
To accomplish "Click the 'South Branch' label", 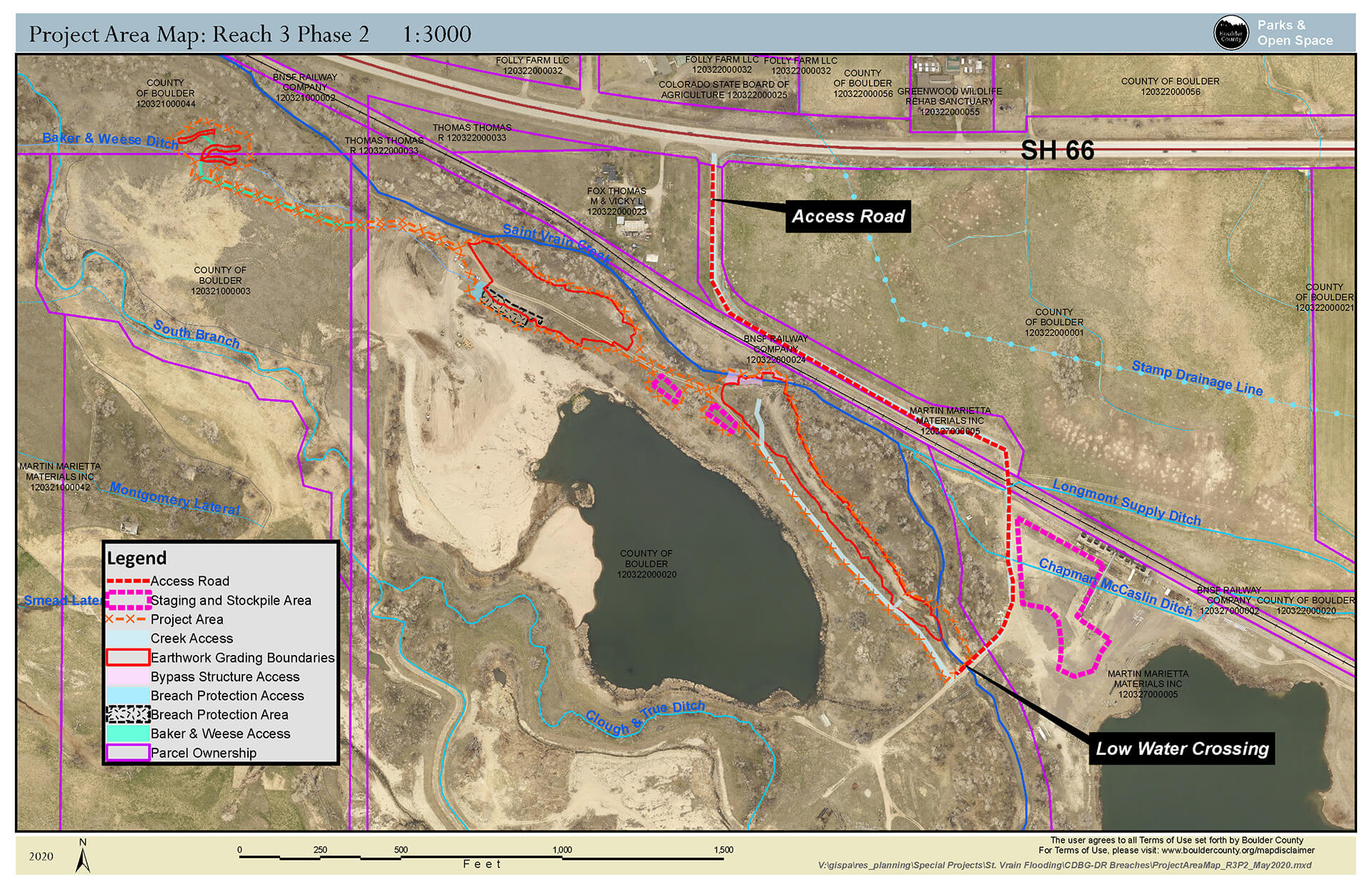I will (x=196, y=334).
